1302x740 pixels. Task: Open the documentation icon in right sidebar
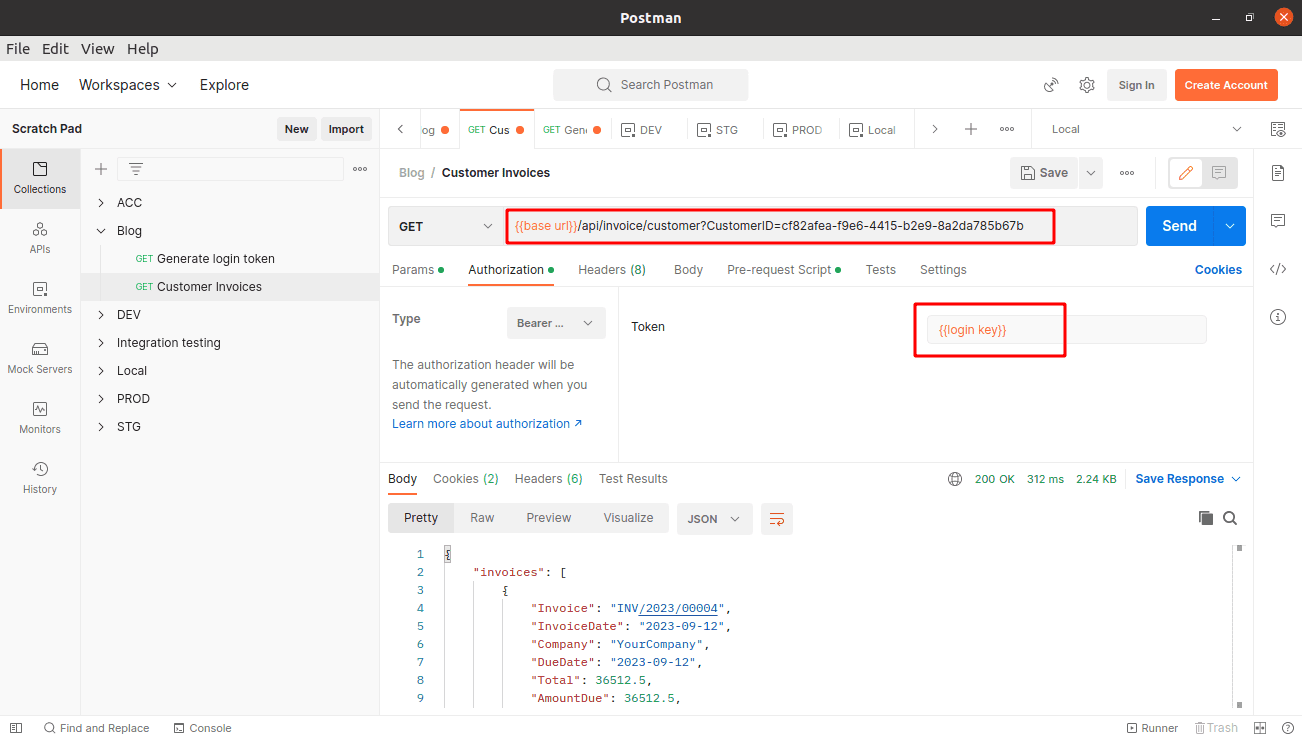(x=1277, y=173)
